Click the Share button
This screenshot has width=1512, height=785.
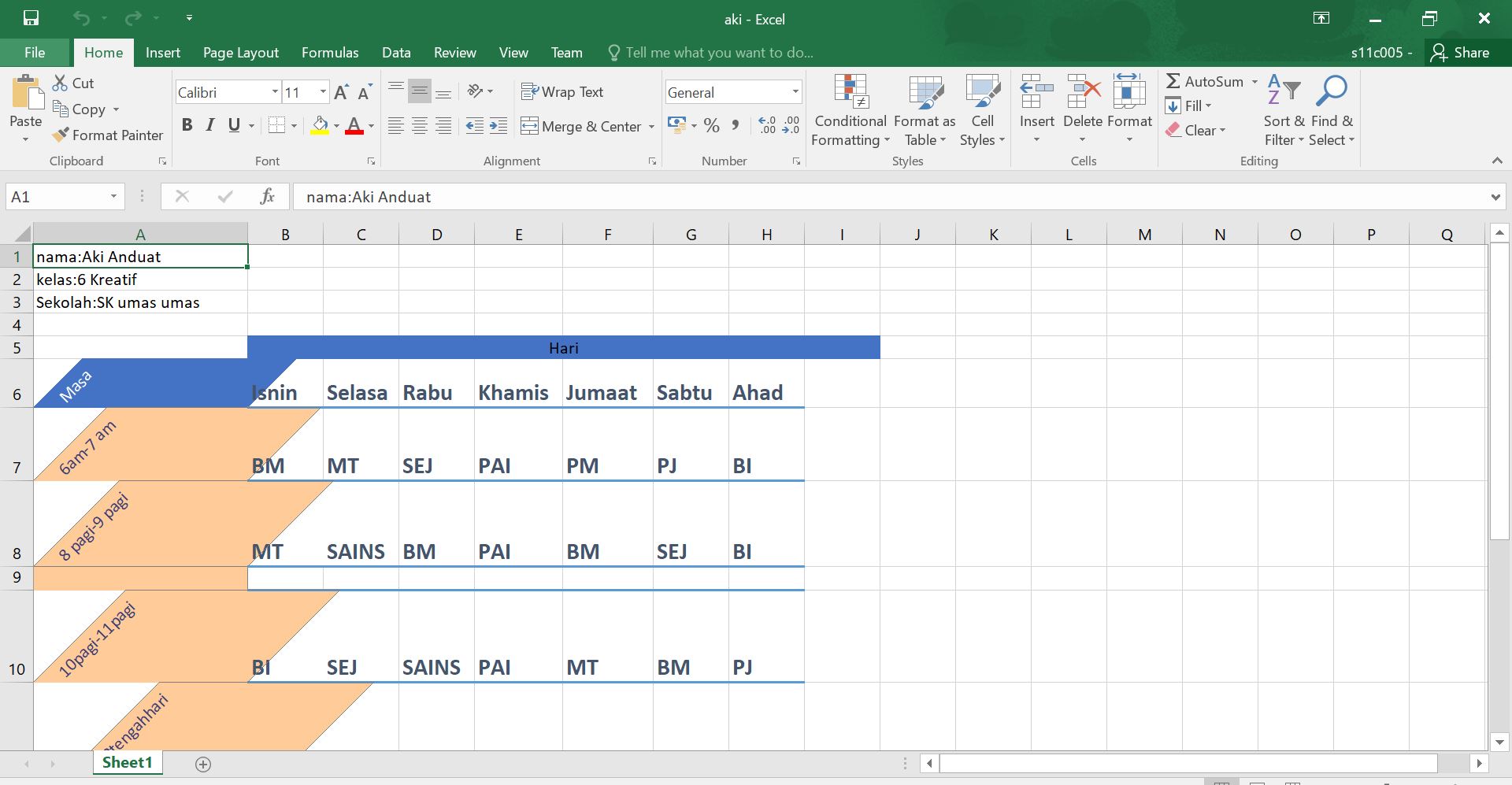click(1461, 53)
